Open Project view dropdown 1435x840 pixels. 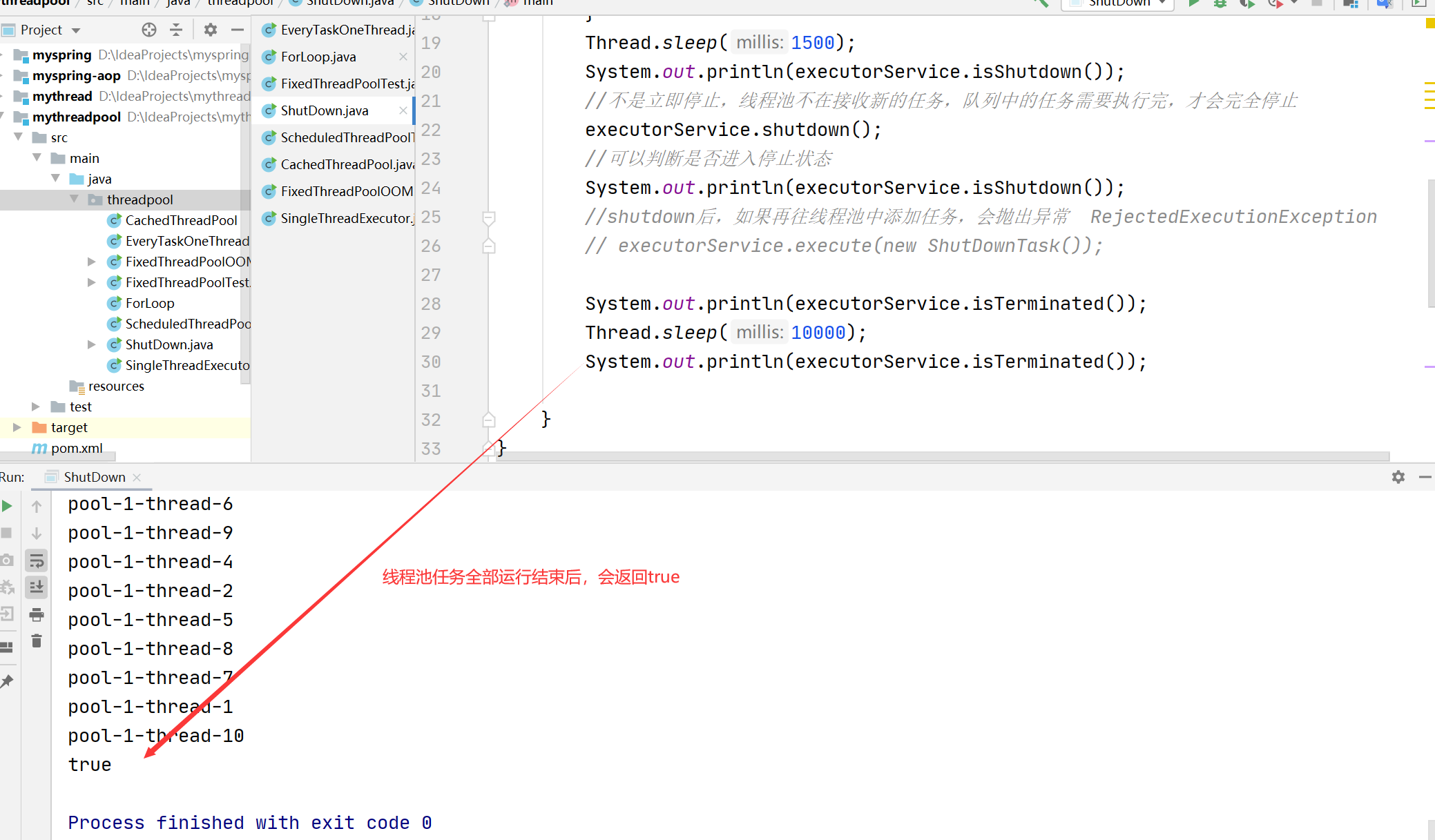[x=76, y=30]
